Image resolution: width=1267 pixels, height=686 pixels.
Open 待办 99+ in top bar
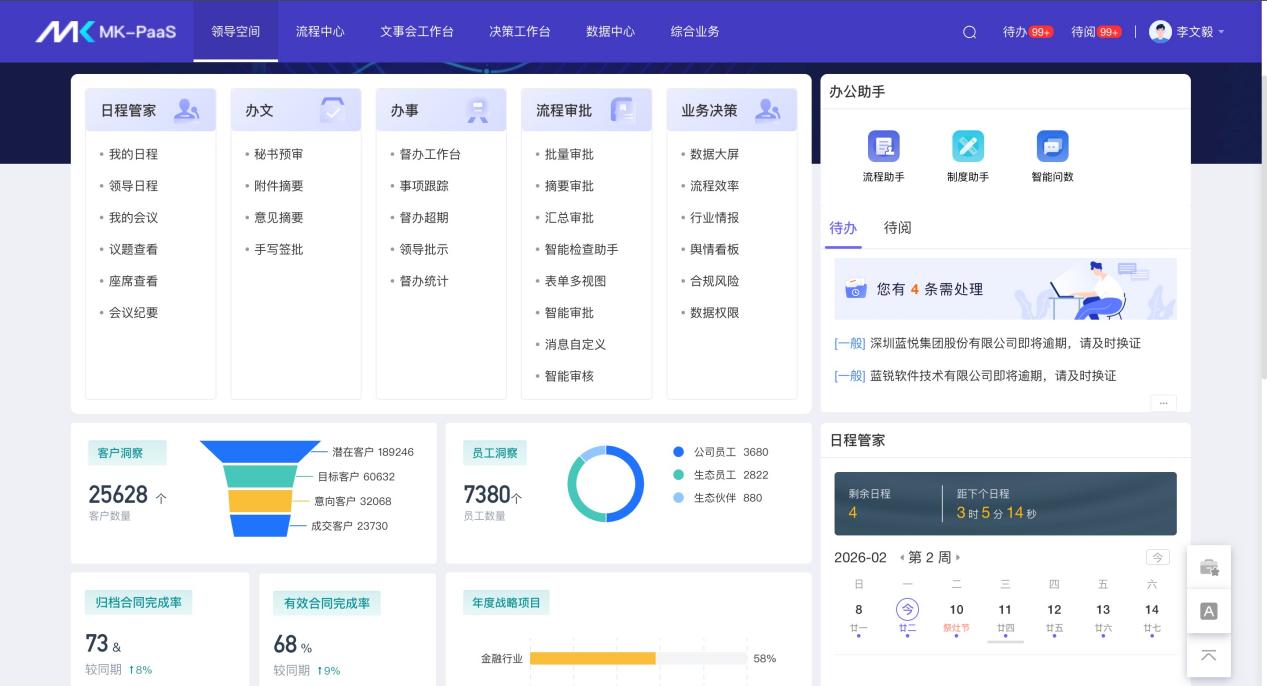click(1028, 32)
